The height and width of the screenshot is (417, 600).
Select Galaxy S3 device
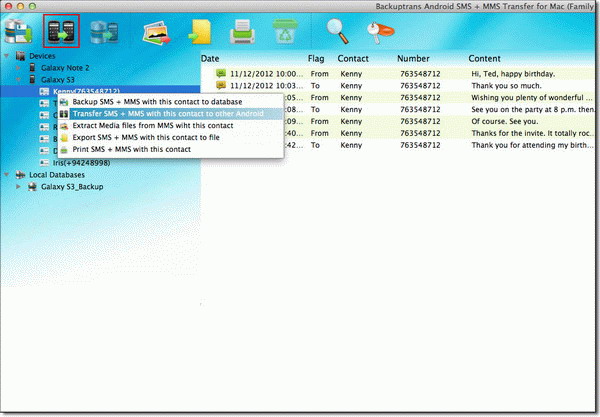(58, 80)
